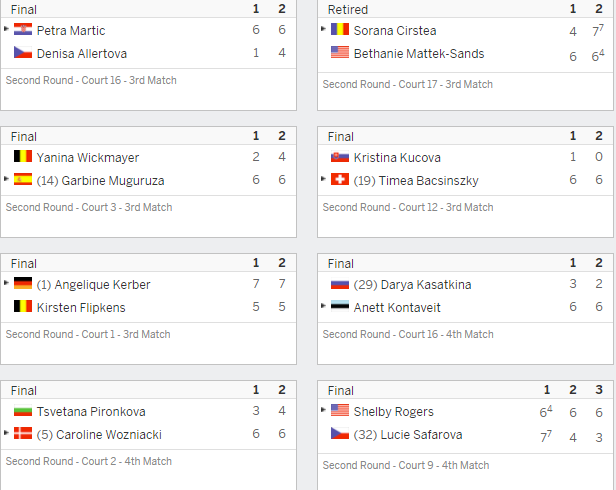This screenshot has width=616, height=490.
Task: Open Kirsten Flipkens player profile
Action: point(81,307)
